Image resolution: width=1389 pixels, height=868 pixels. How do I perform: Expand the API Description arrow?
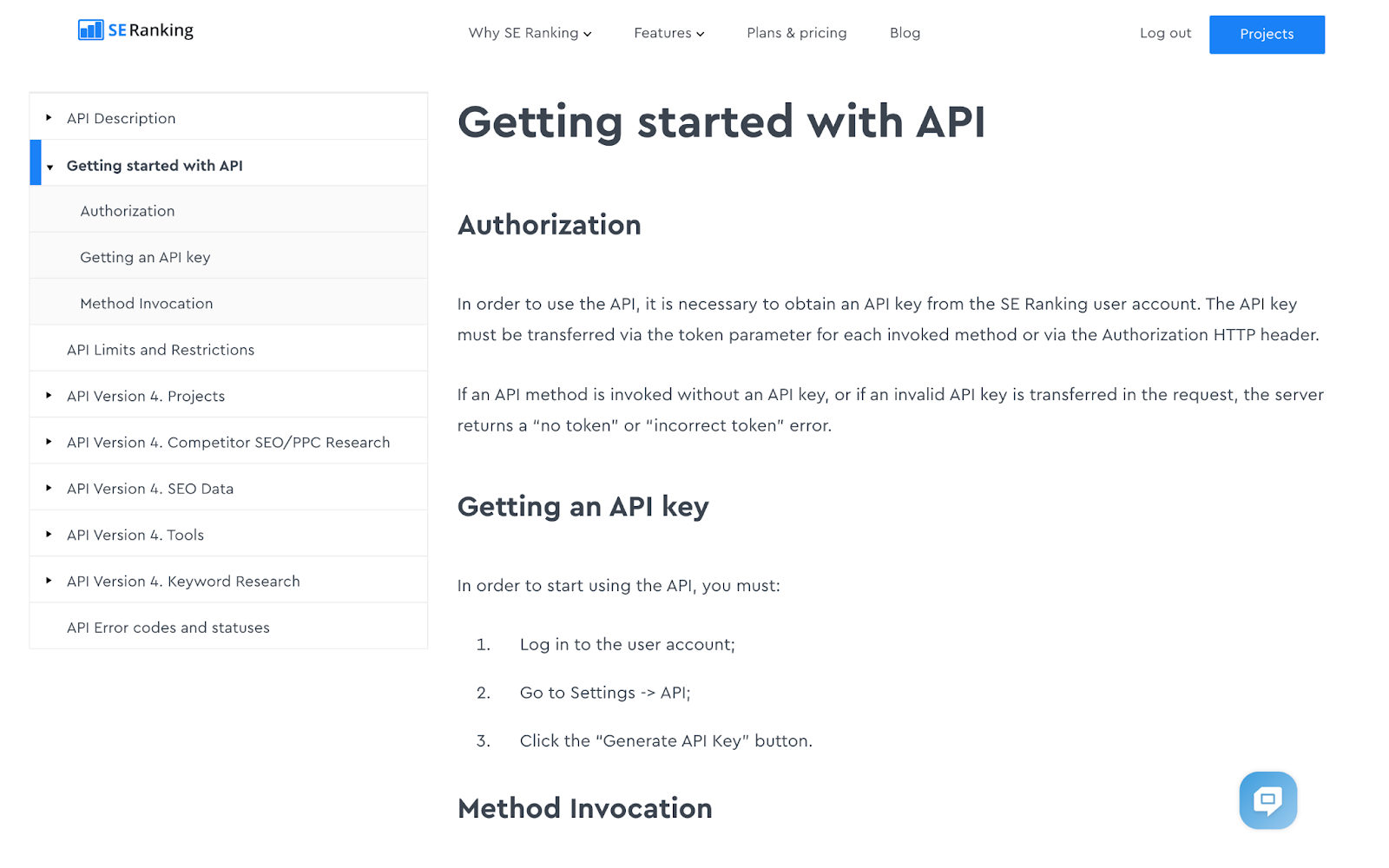(49, 117)
